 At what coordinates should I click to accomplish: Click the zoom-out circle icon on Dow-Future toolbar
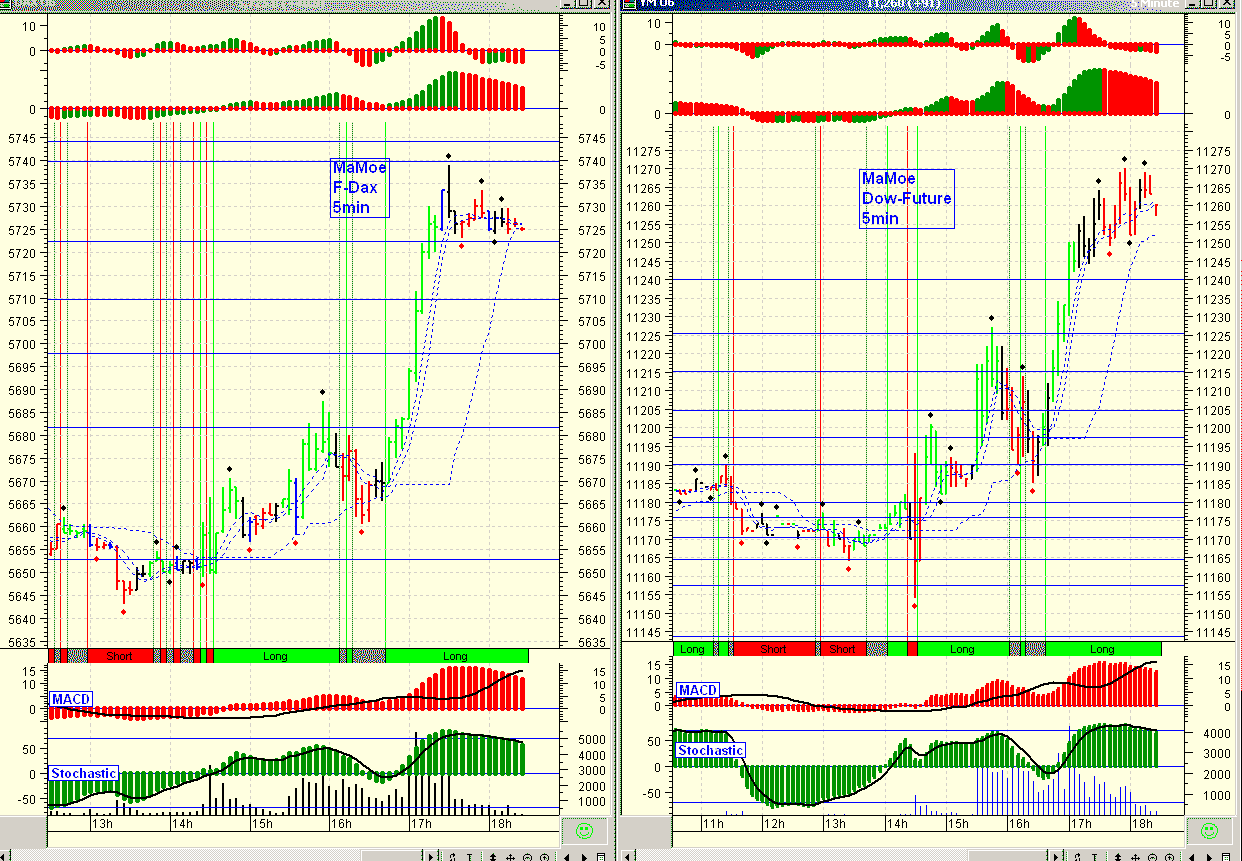tap(1153, 855)
